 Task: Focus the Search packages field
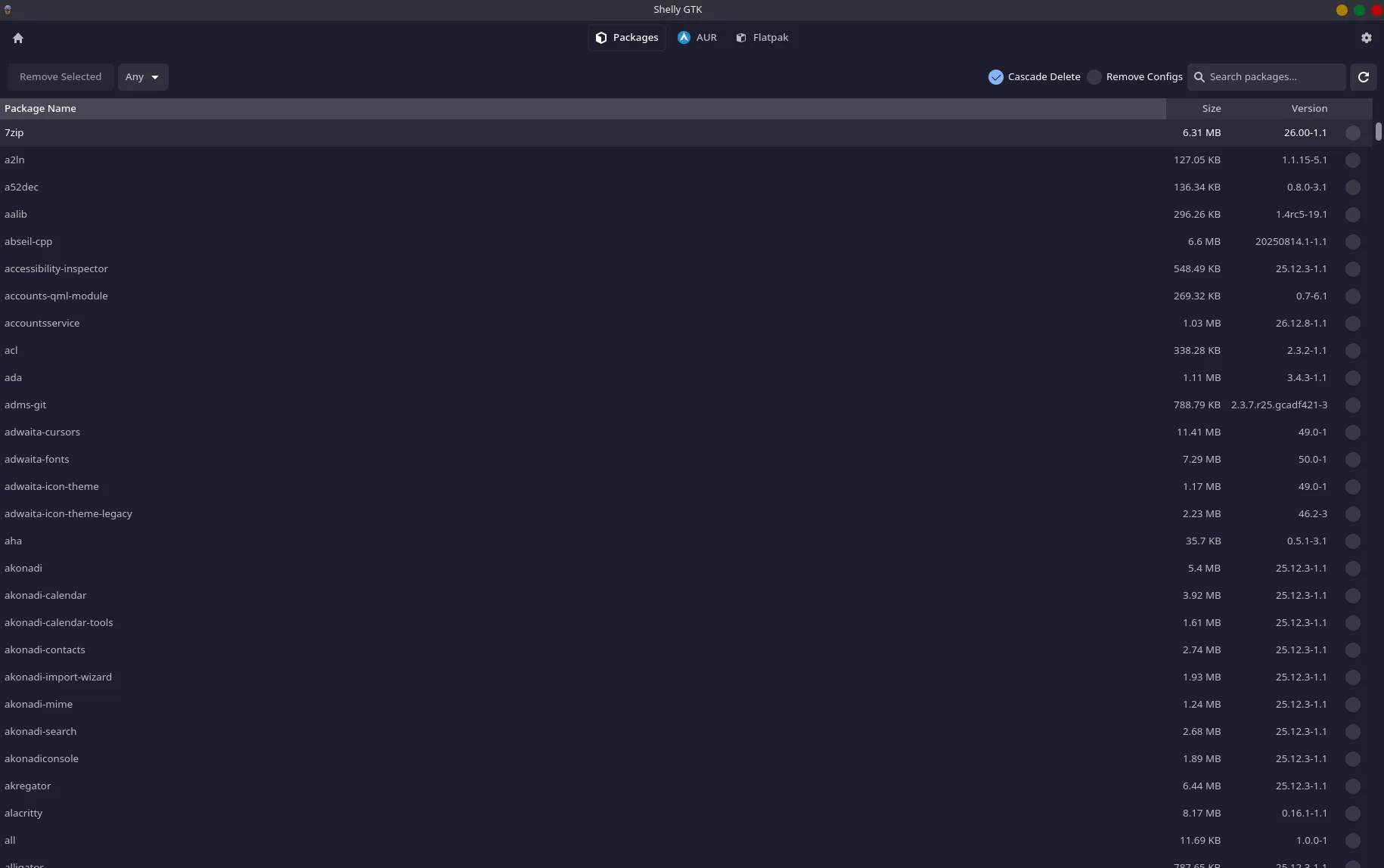click(1267, 77)
